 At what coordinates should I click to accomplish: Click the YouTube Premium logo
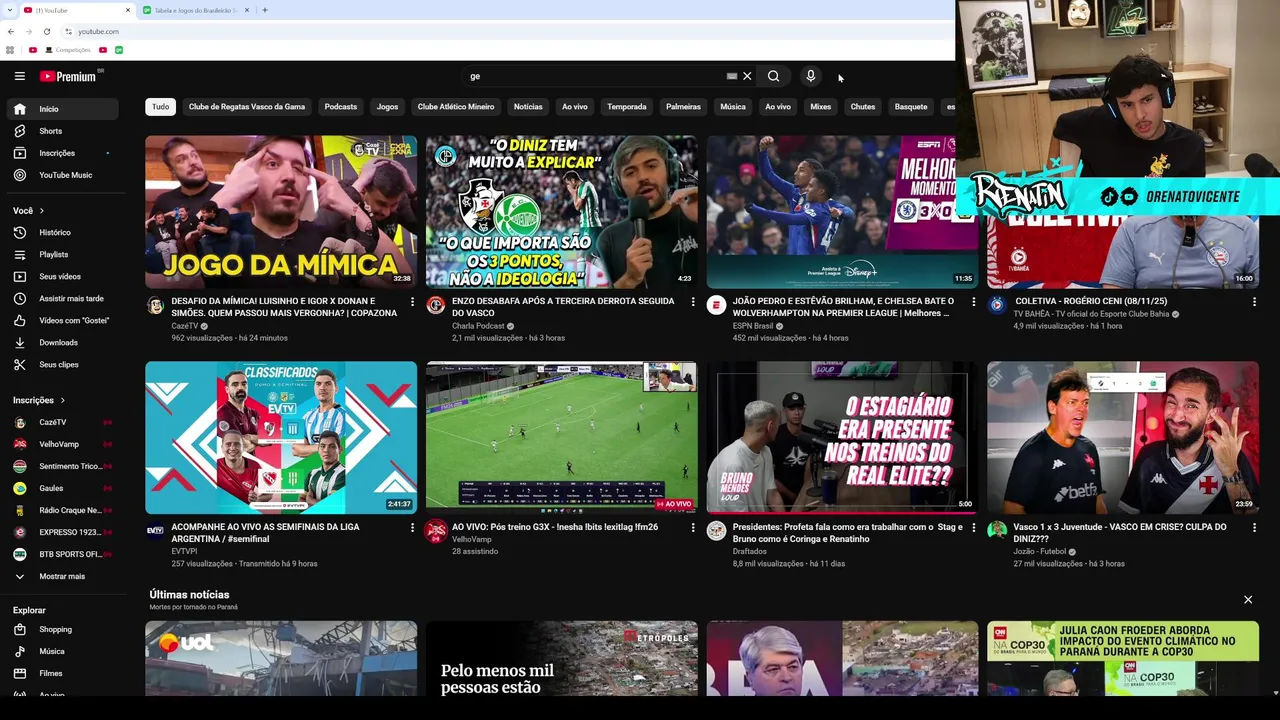(x=70, y=76)
